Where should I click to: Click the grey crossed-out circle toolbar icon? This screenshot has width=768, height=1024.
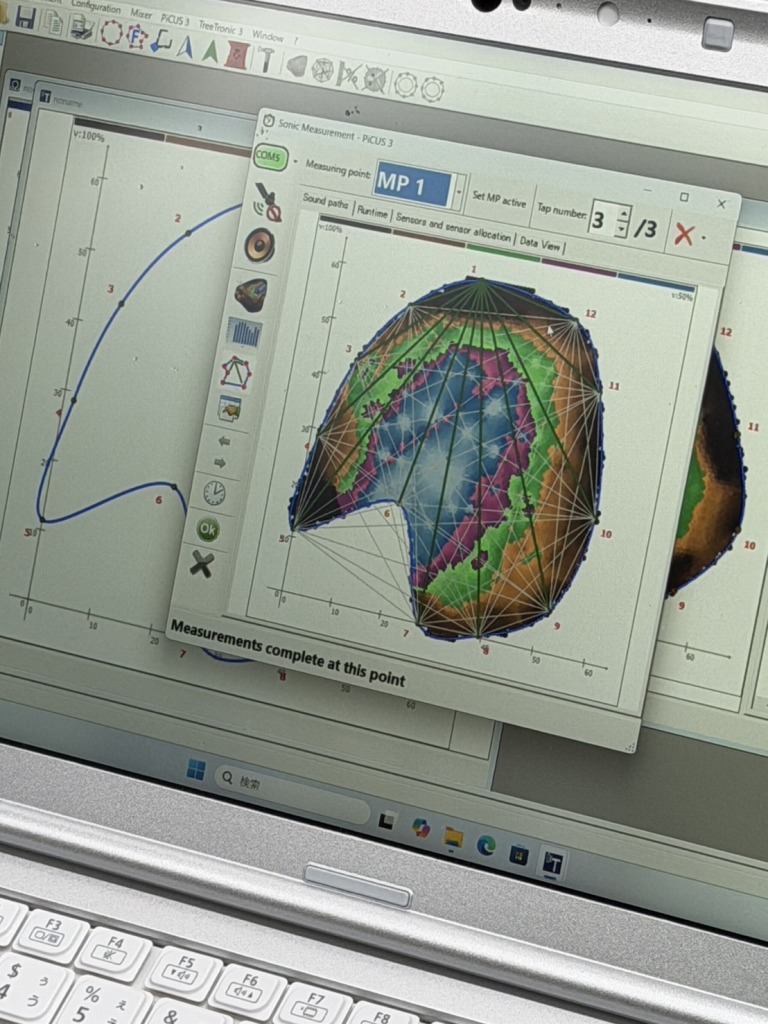click(375, 80)
